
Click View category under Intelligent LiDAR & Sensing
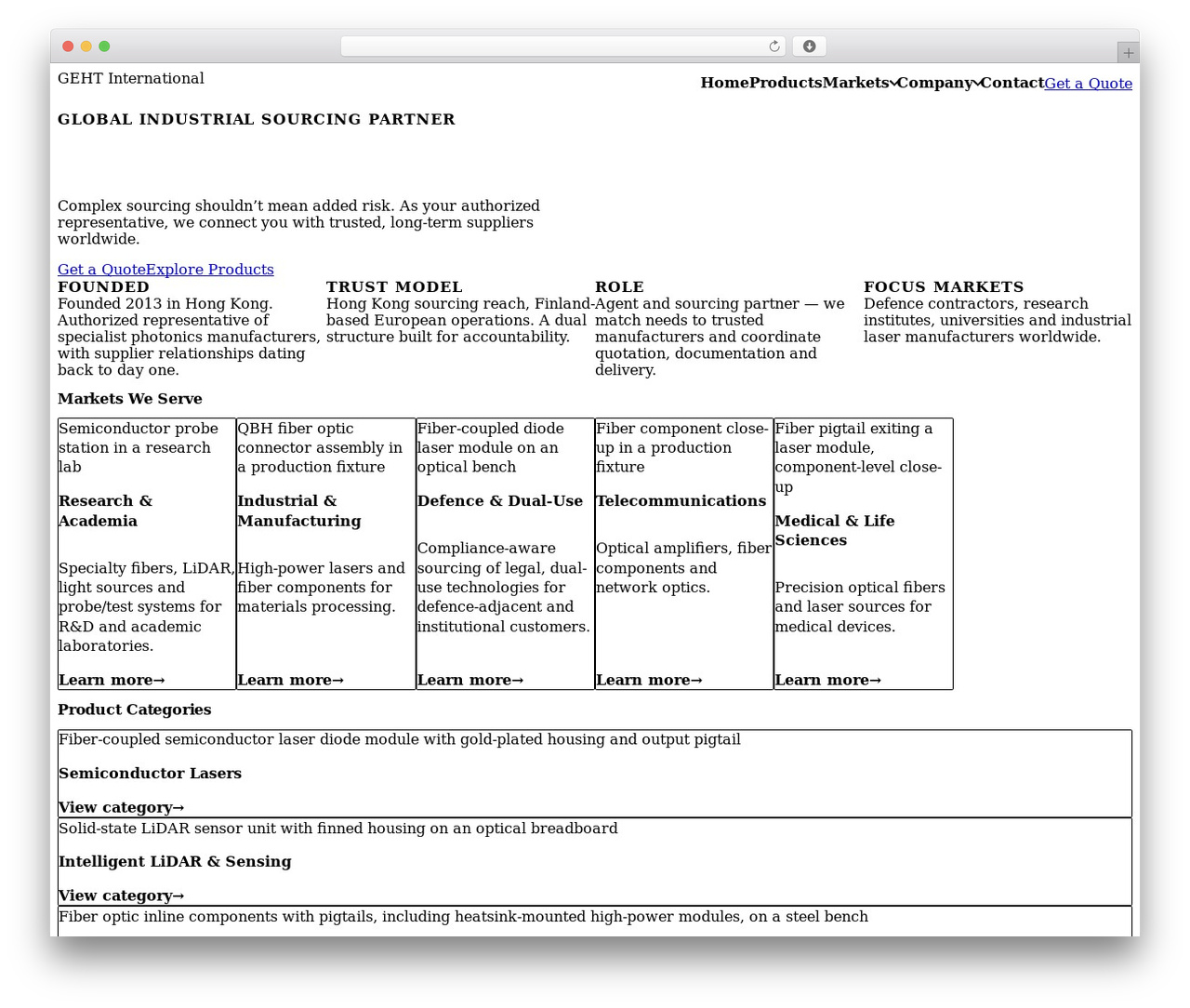point(121,895)
